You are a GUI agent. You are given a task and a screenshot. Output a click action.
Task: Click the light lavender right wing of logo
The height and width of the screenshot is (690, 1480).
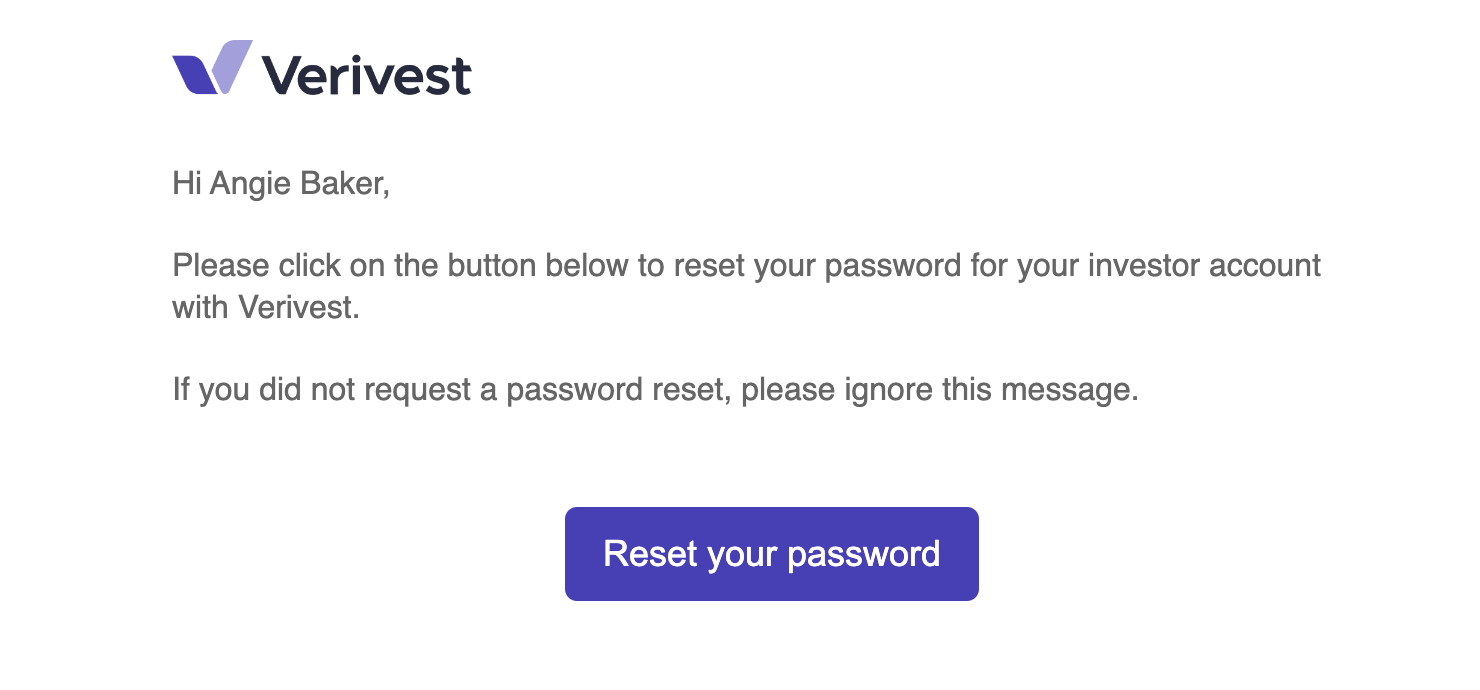[233, 67]
